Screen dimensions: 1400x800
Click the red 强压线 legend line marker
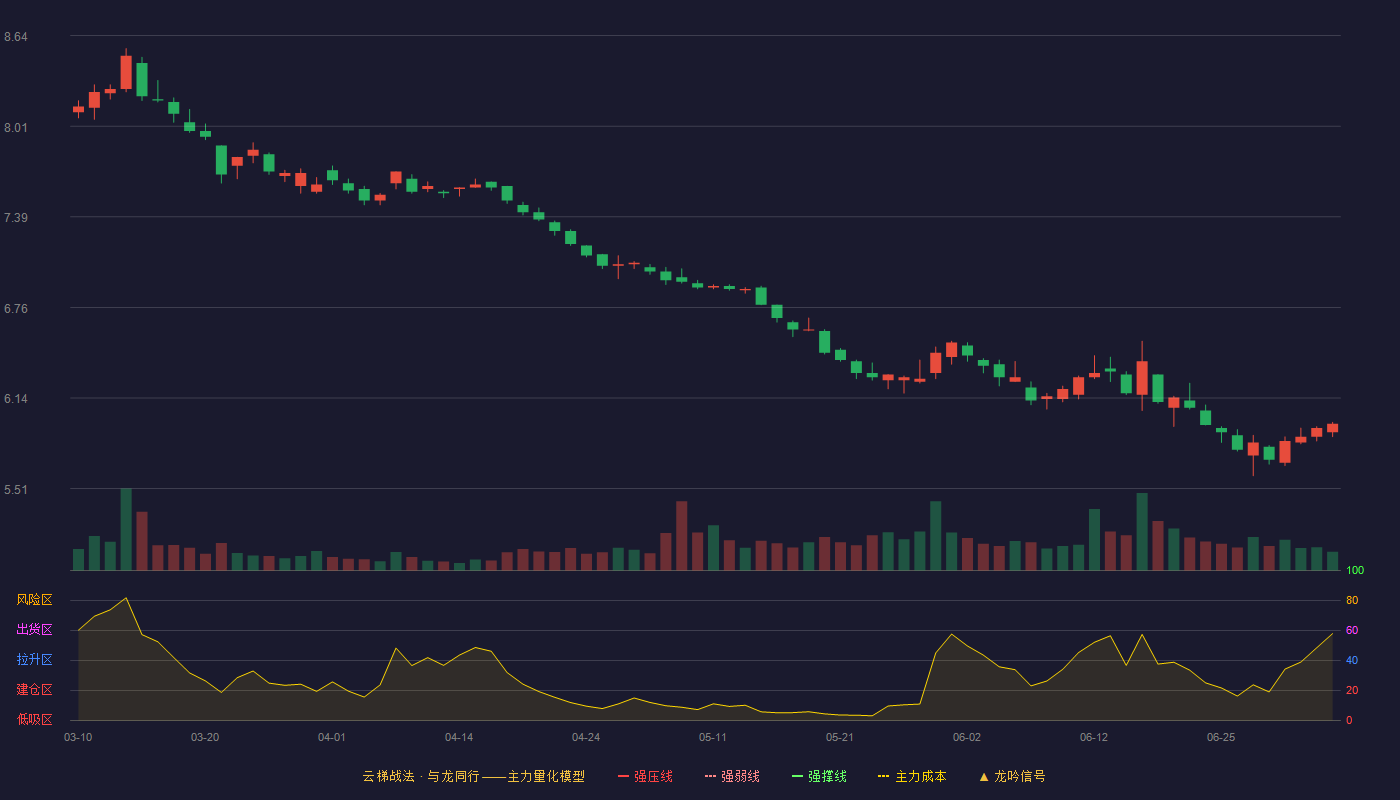click(623, 776)
